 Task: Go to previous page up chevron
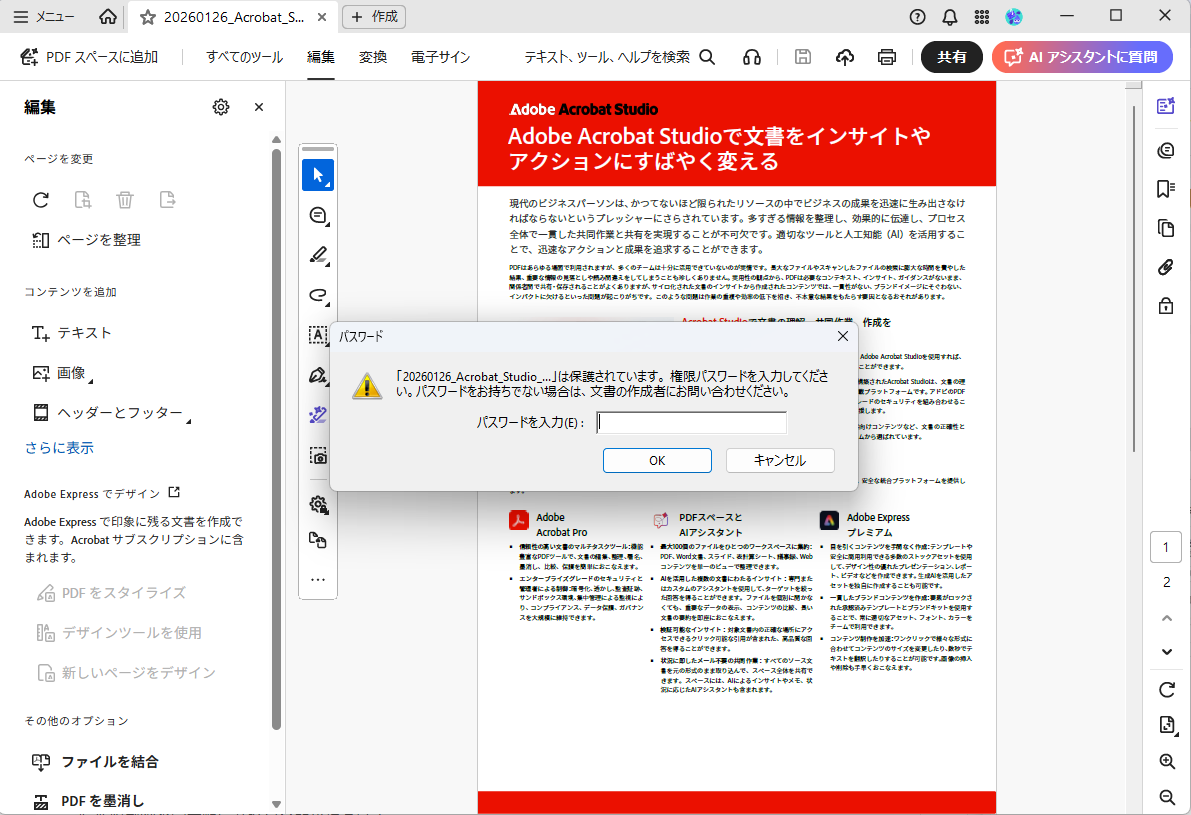1167,618
